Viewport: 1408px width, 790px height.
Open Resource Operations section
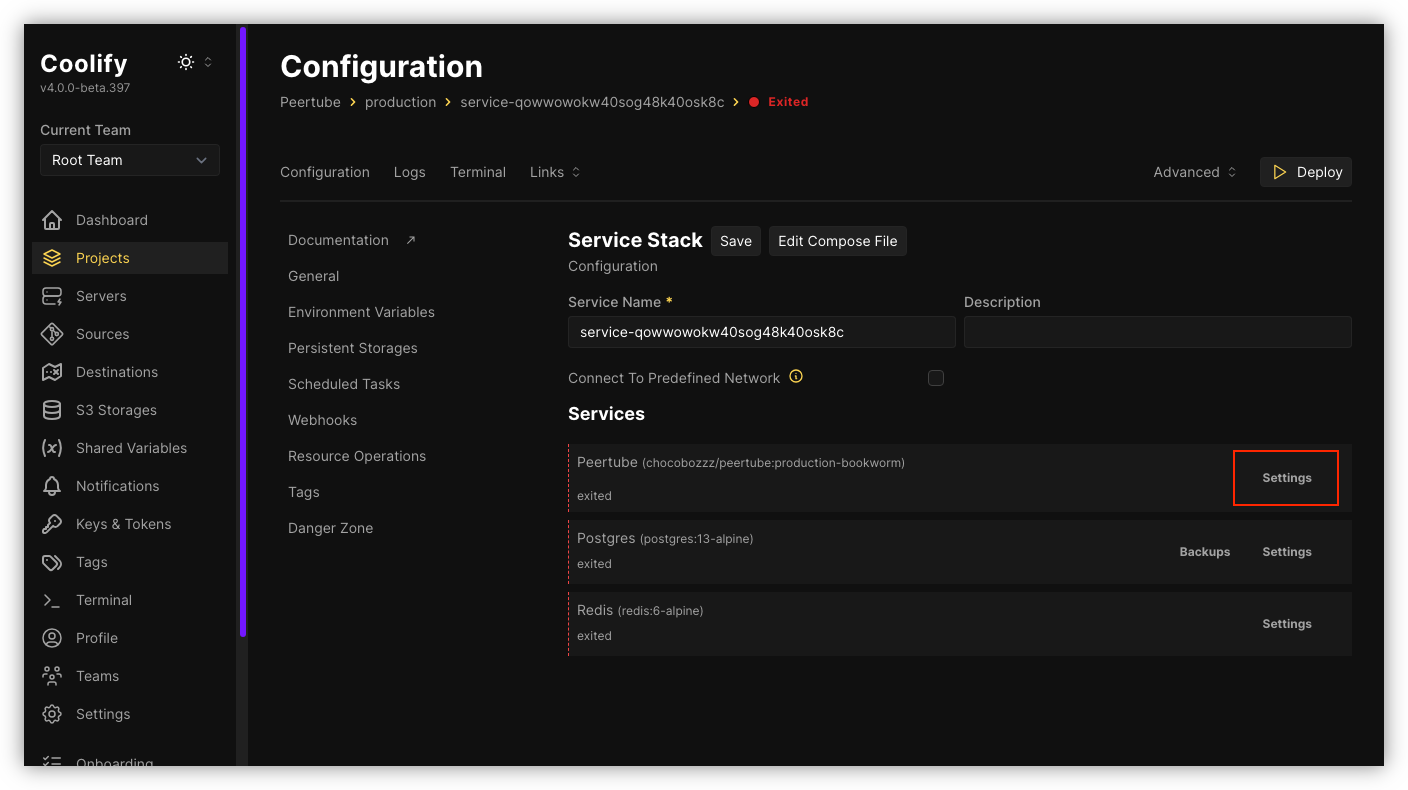pyautogui.click(x=357, y=456)
